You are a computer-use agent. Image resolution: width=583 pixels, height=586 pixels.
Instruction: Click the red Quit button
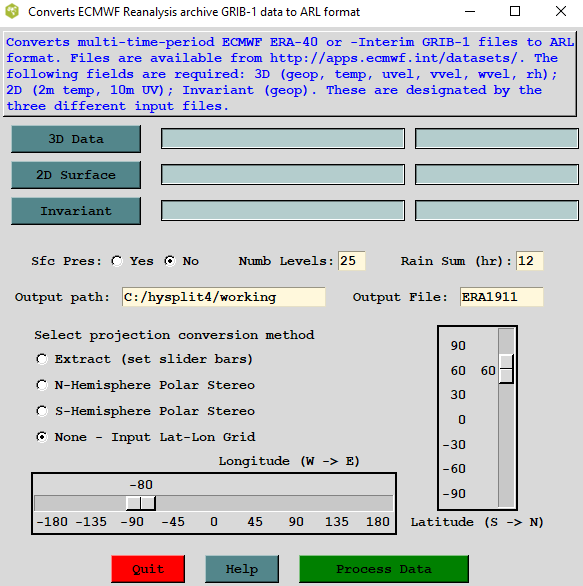148,569
